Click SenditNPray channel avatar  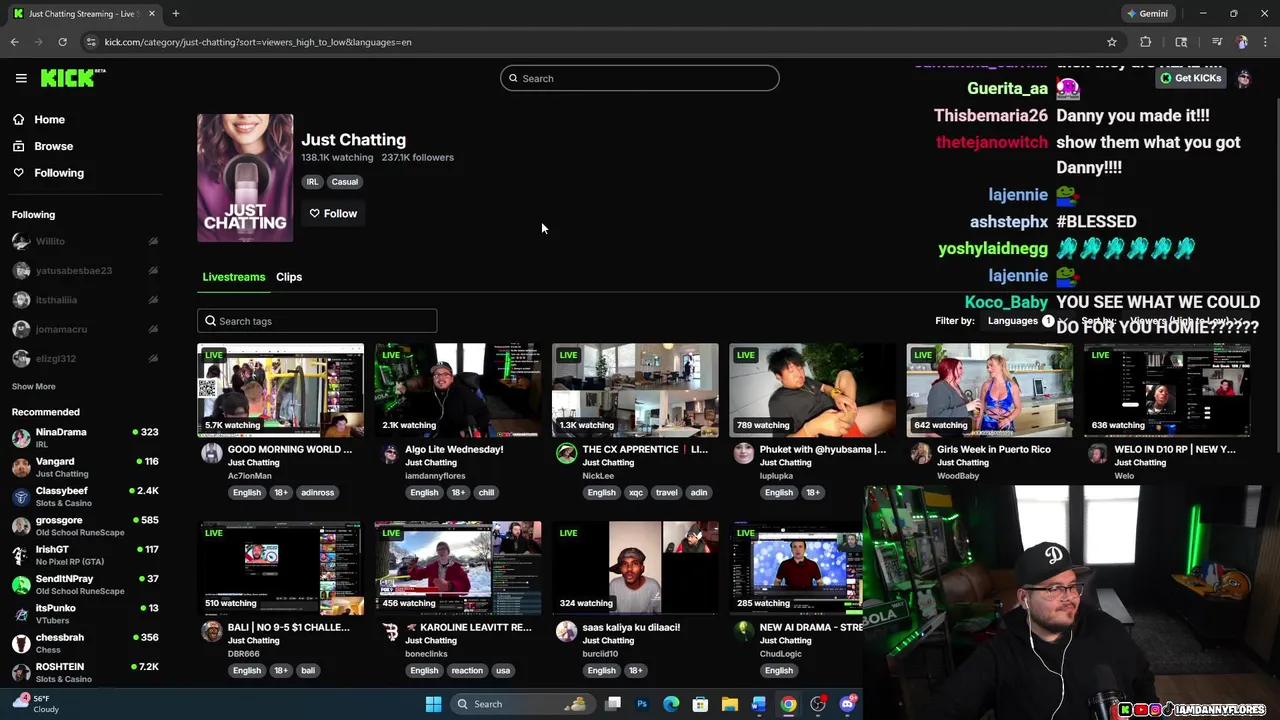21,584
